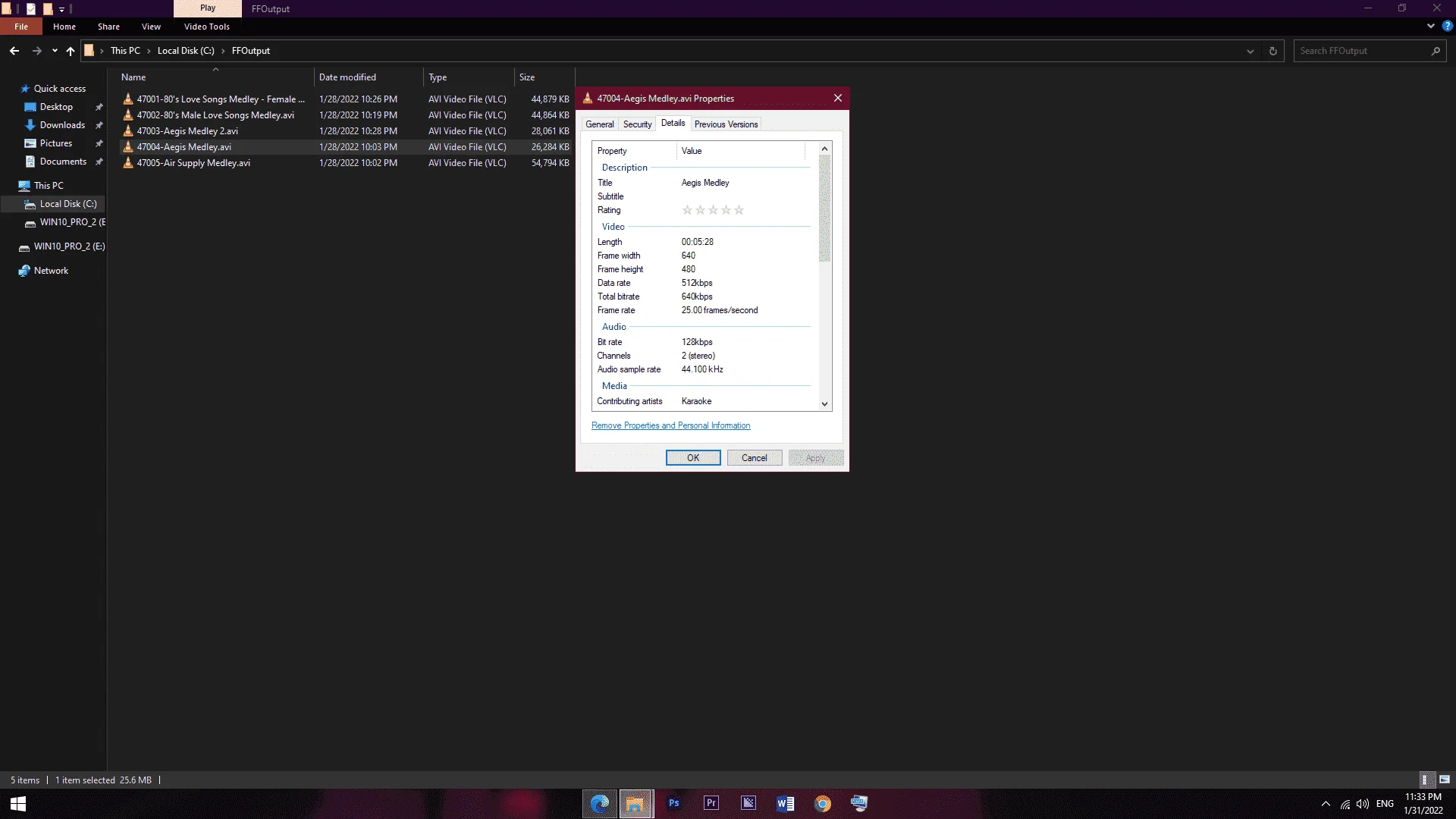Open Google Chrome from taskbar
The height and width of the screenshot is (819, 1456).
822,803
